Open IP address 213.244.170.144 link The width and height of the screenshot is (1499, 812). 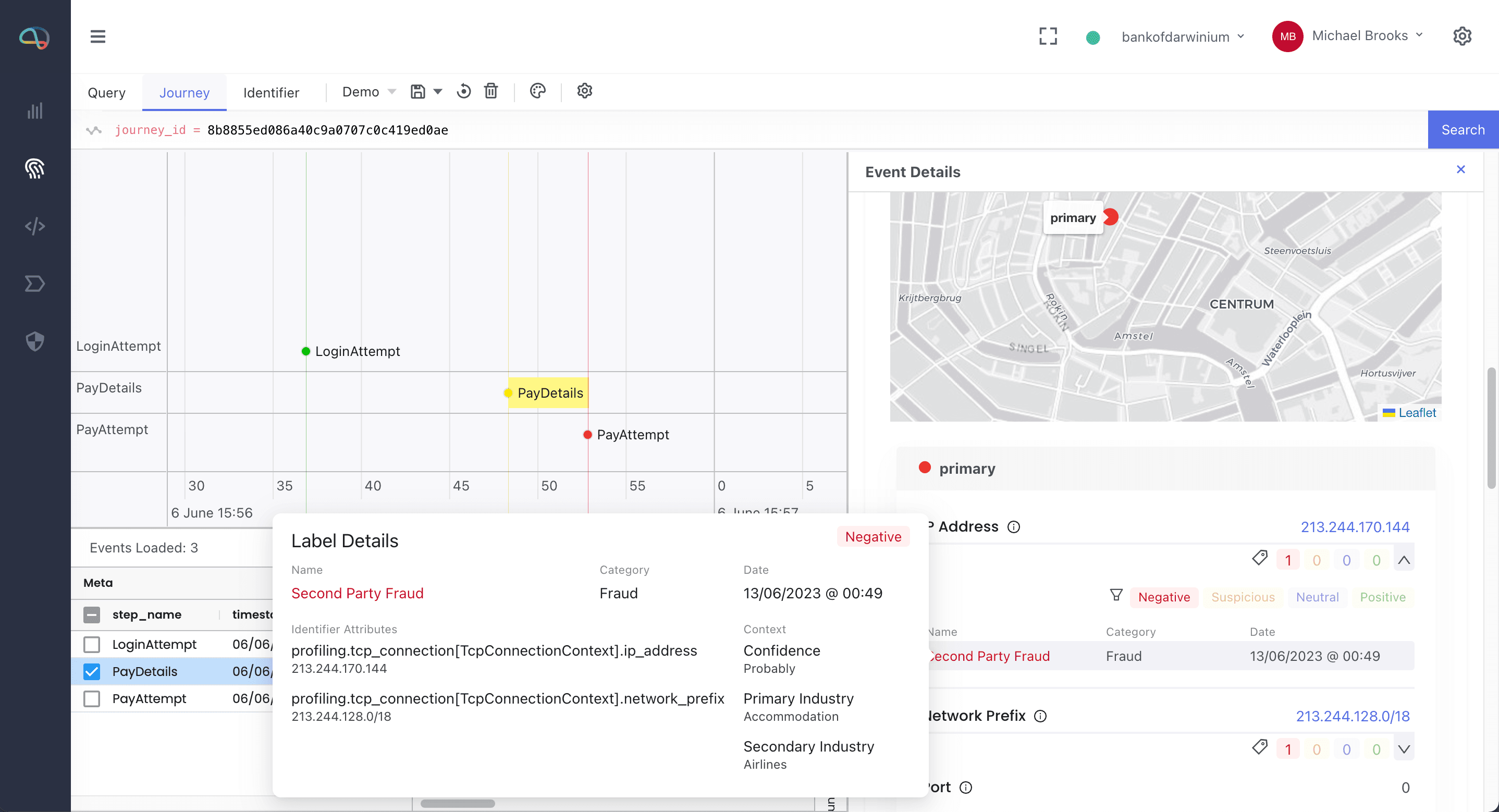pyautogui.click(x=1355, y=527)
